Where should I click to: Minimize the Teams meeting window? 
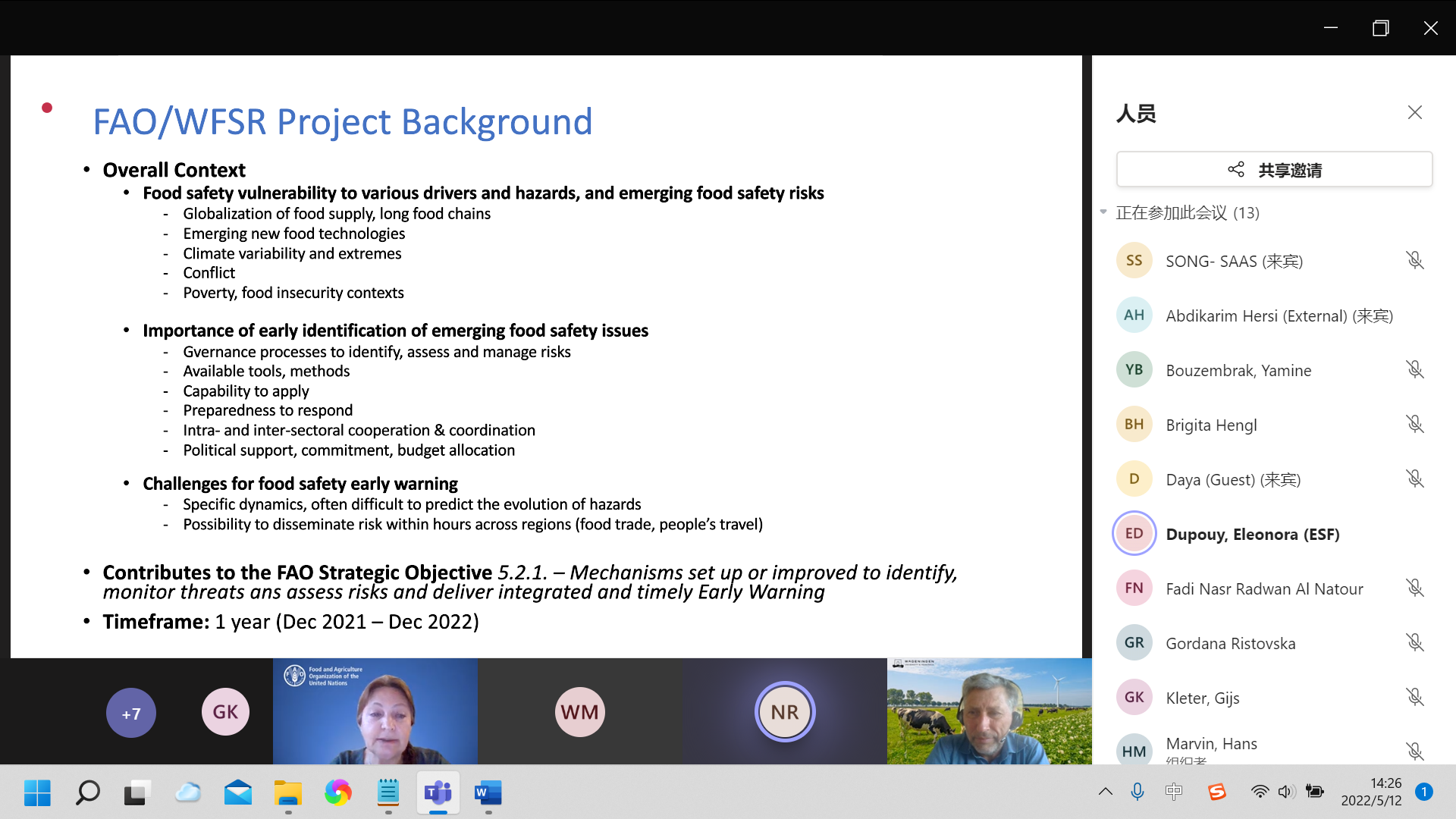pos(1331,28)
